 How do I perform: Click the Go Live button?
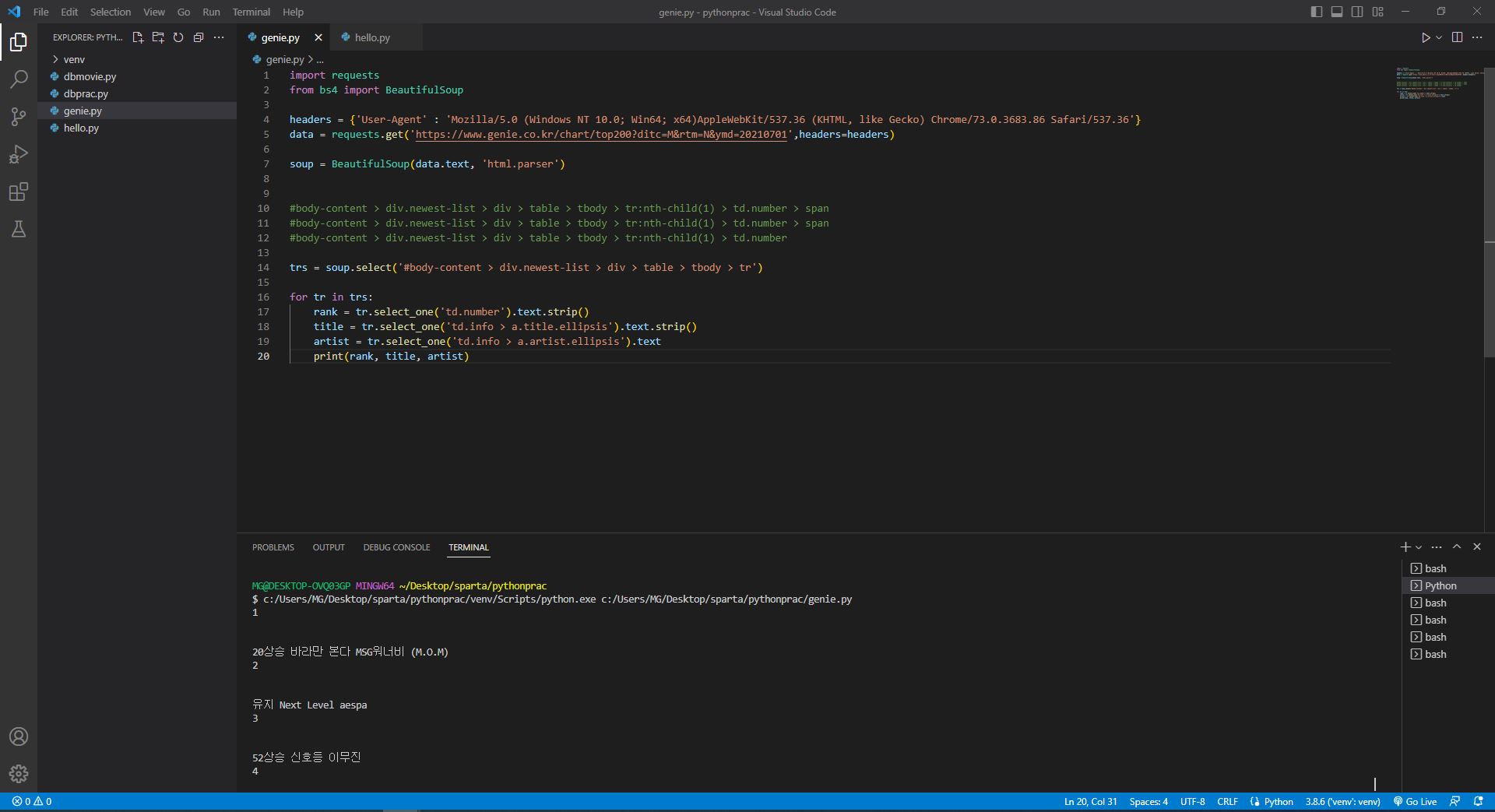tap(1415, 801)
